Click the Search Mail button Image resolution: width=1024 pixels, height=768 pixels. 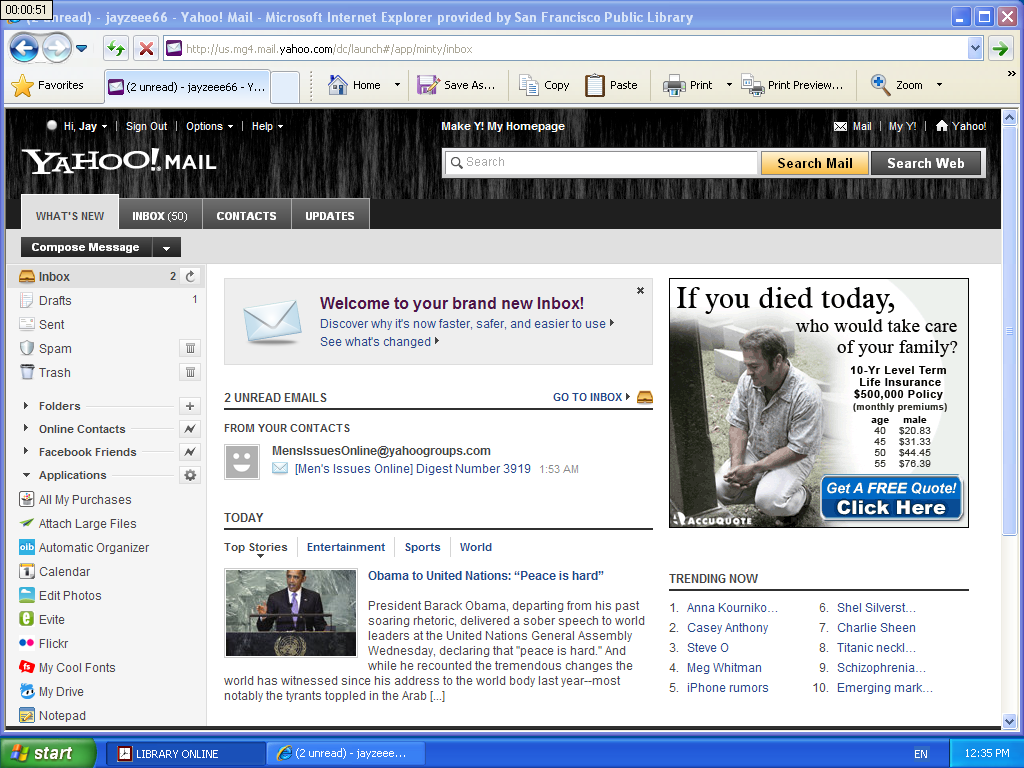tap(814, 163)
